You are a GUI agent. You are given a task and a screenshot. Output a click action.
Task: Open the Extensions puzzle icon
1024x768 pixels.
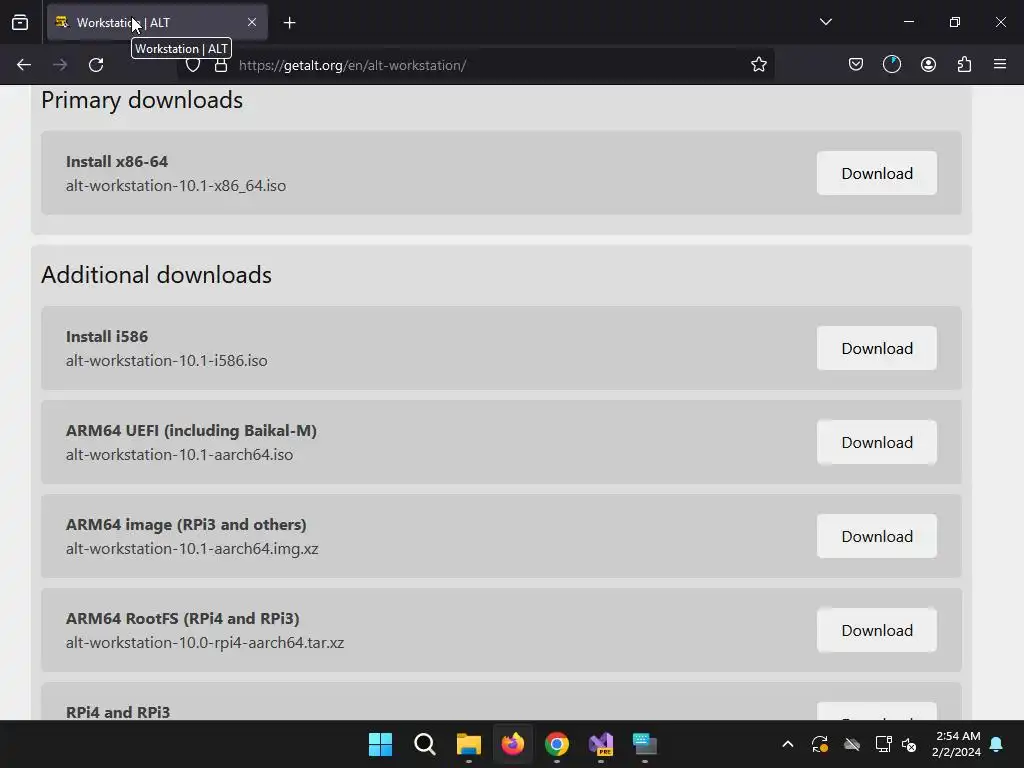pyautogui.click(x=964, y=65)
